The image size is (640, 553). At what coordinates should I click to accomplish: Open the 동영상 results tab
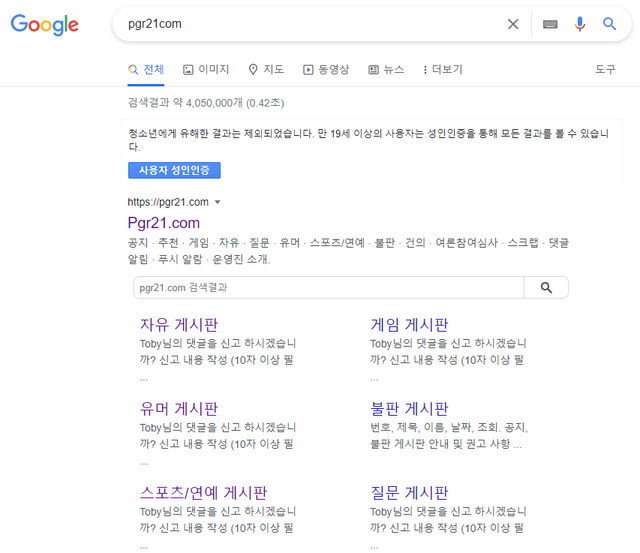(x=326, y=69)
